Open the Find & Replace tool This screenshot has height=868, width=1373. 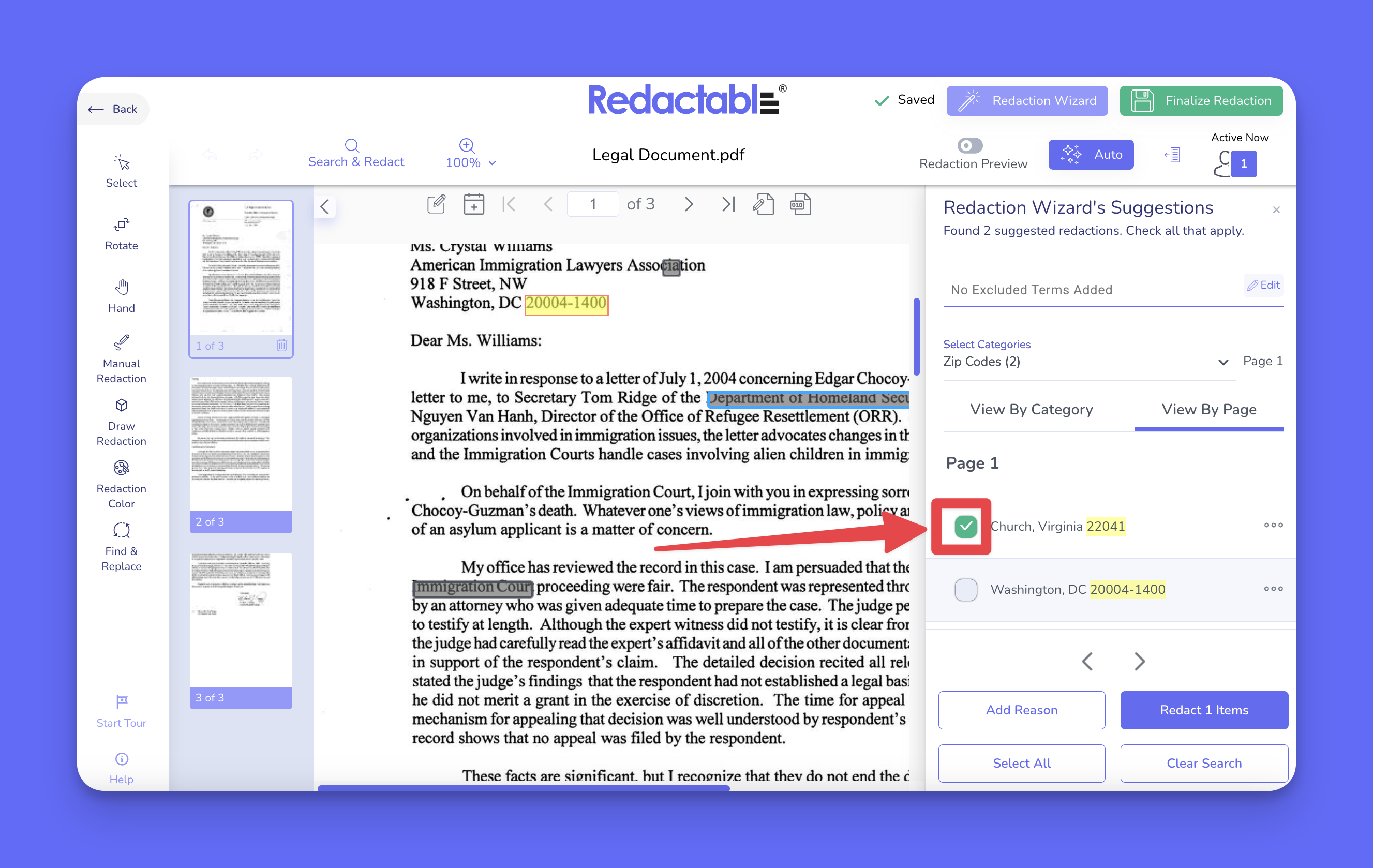(x=121, y=530)
